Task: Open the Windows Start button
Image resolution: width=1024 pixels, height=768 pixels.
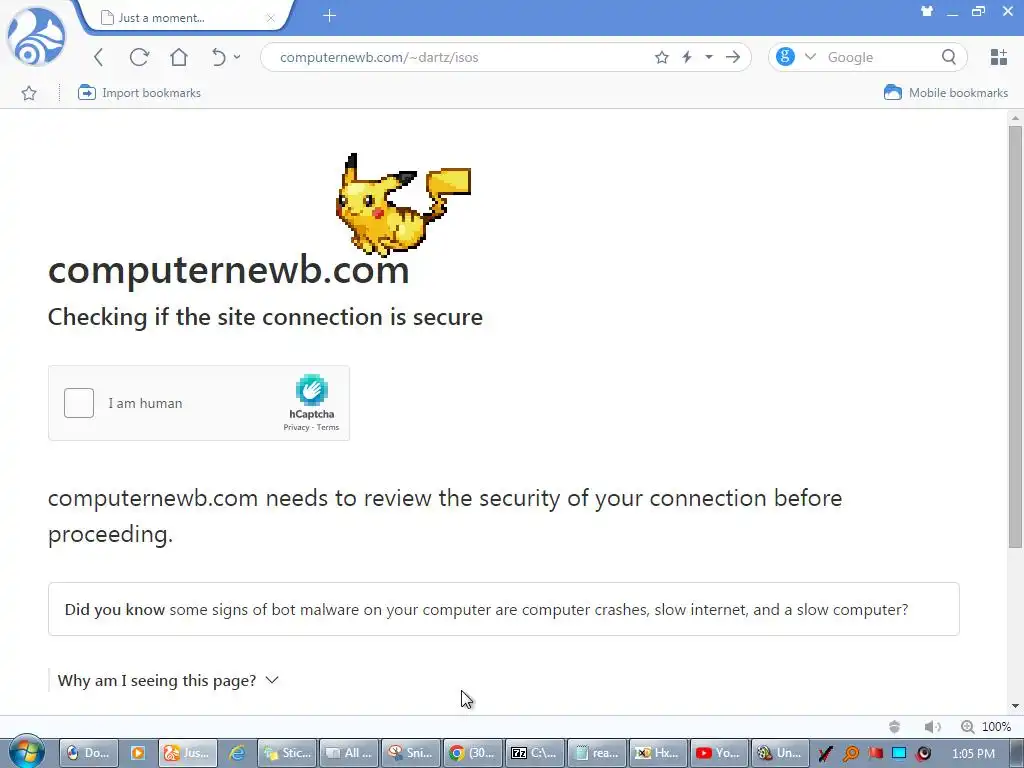Action: click(27, 751)
